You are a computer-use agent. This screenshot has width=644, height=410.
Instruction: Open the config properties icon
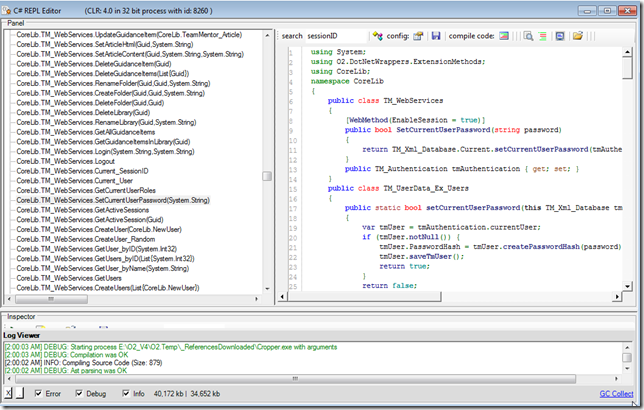[418, 36]
